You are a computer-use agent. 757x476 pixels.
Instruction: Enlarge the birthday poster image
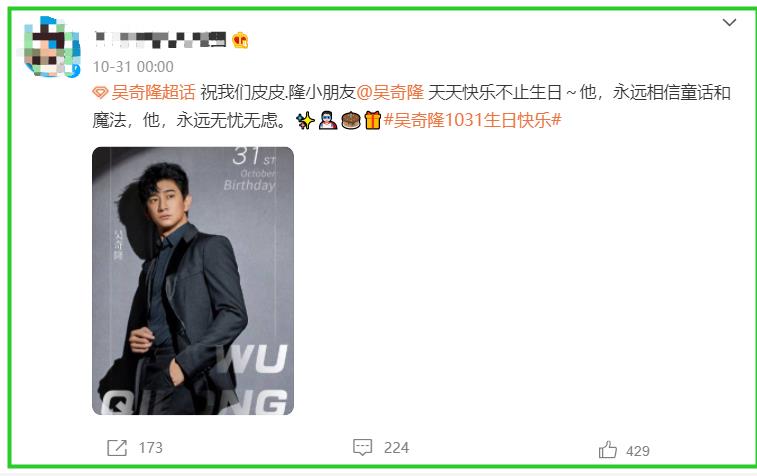(193, 280)
